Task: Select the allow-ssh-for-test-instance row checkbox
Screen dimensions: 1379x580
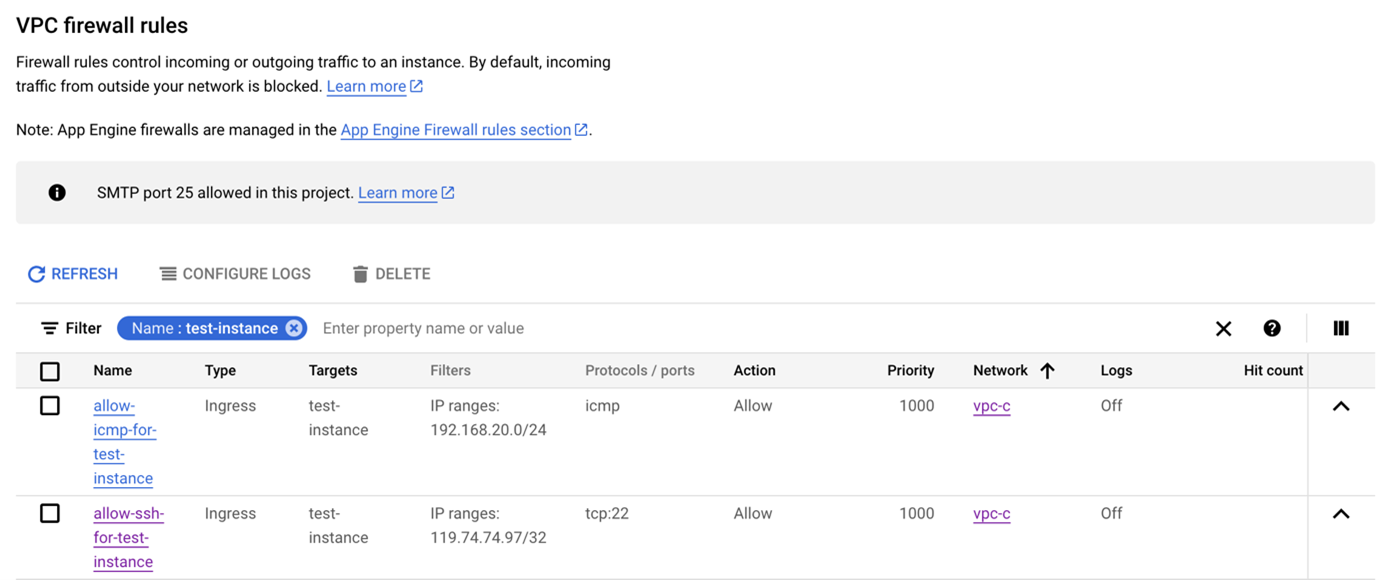Action: point(50,514)
